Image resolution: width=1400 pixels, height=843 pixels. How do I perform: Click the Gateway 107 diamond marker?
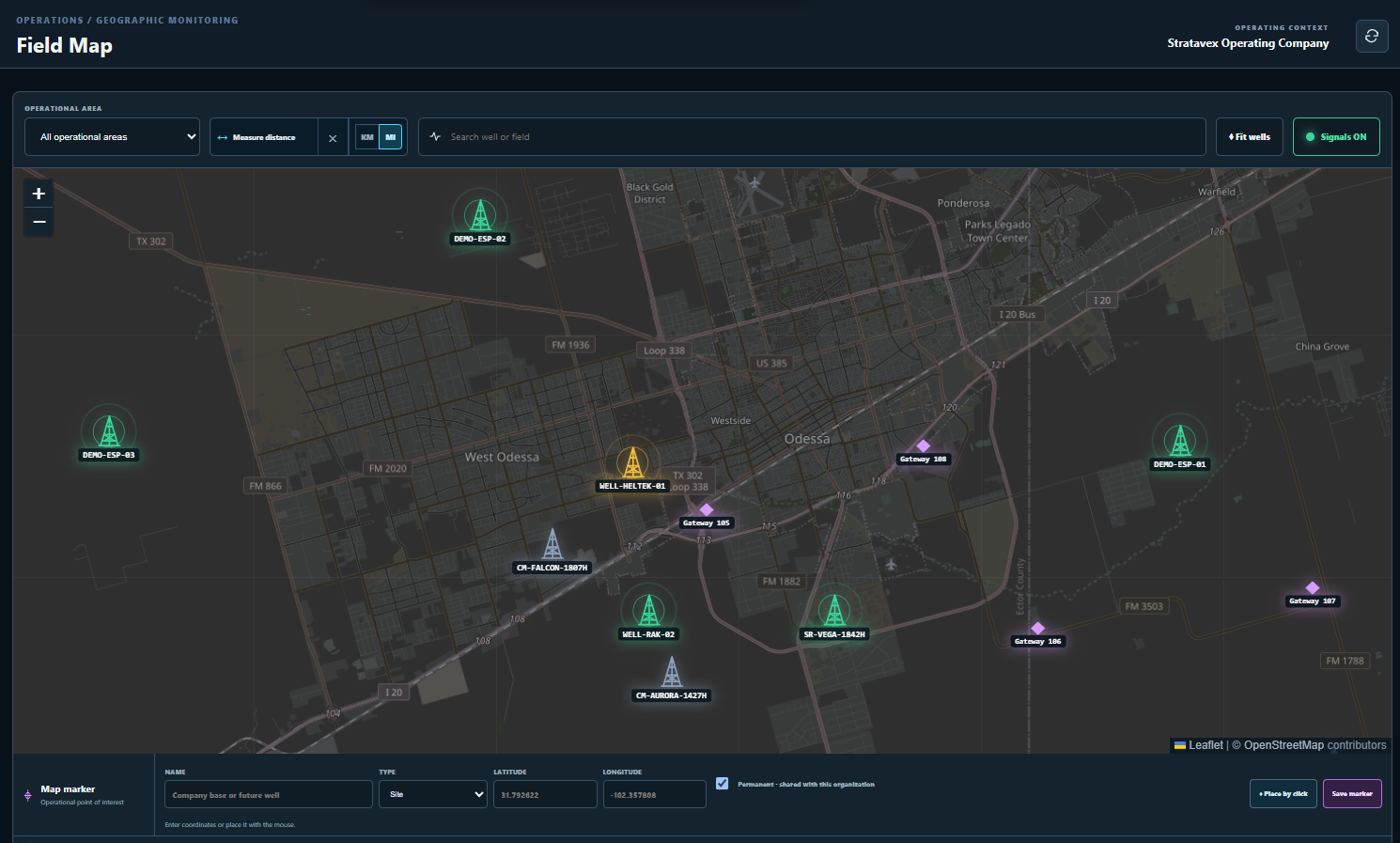click(x=1313, y=588)
